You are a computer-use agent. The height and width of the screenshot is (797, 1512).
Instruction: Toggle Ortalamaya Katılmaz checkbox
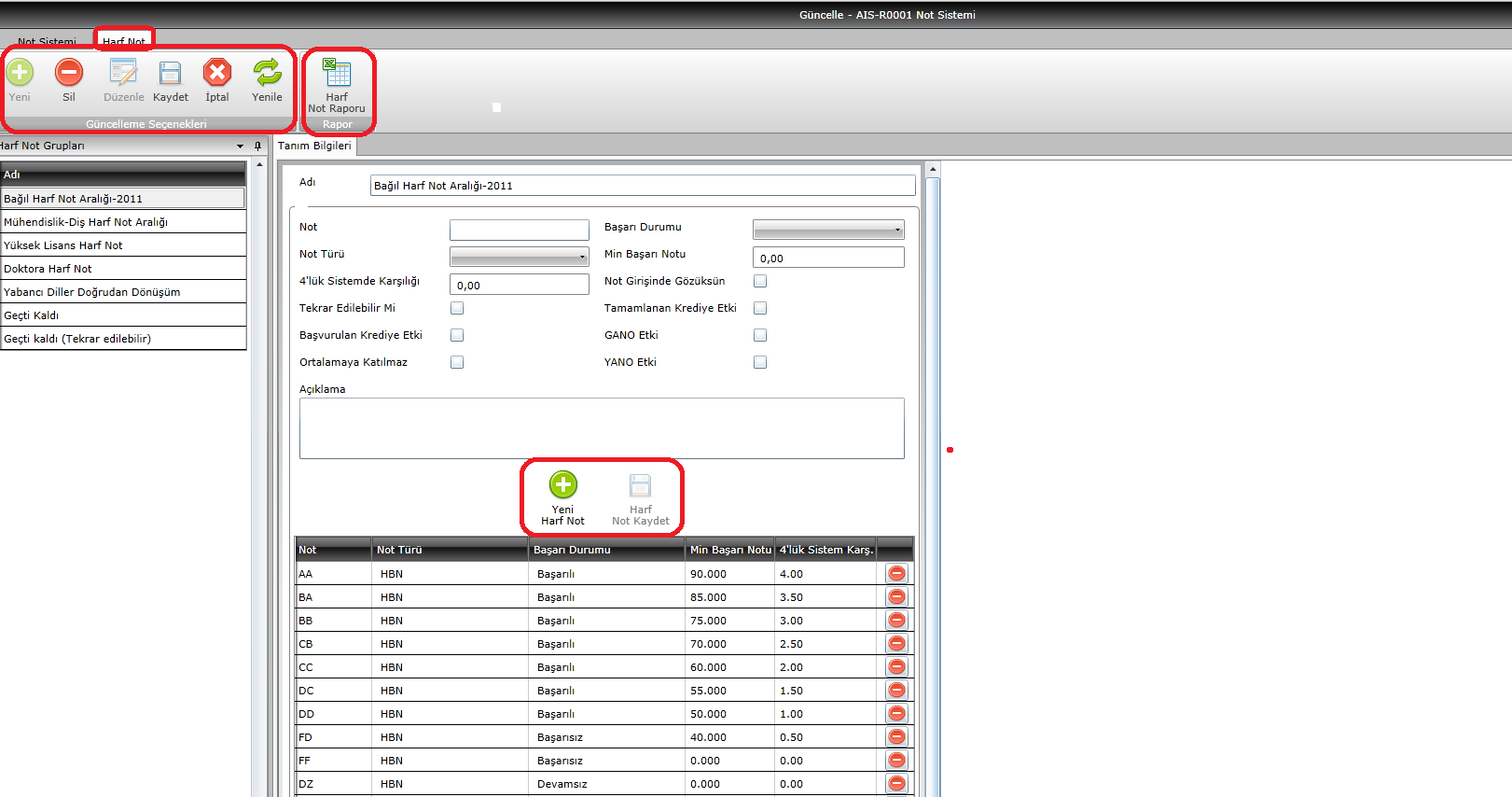457,362
